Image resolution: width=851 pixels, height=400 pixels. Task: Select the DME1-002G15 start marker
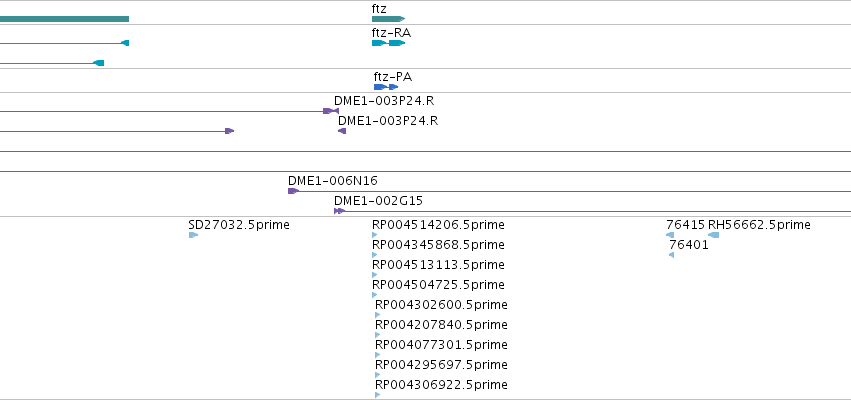pos(339,211)
